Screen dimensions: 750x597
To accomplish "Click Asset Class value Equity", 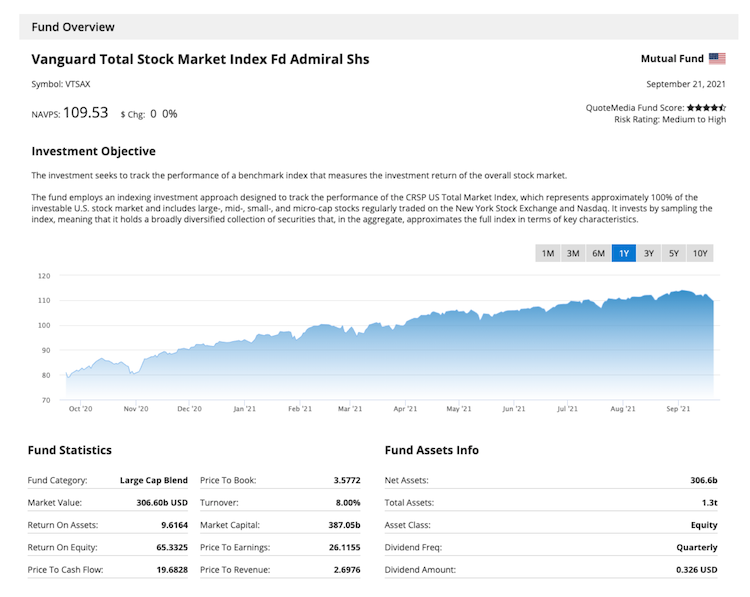I will (704, 525).
